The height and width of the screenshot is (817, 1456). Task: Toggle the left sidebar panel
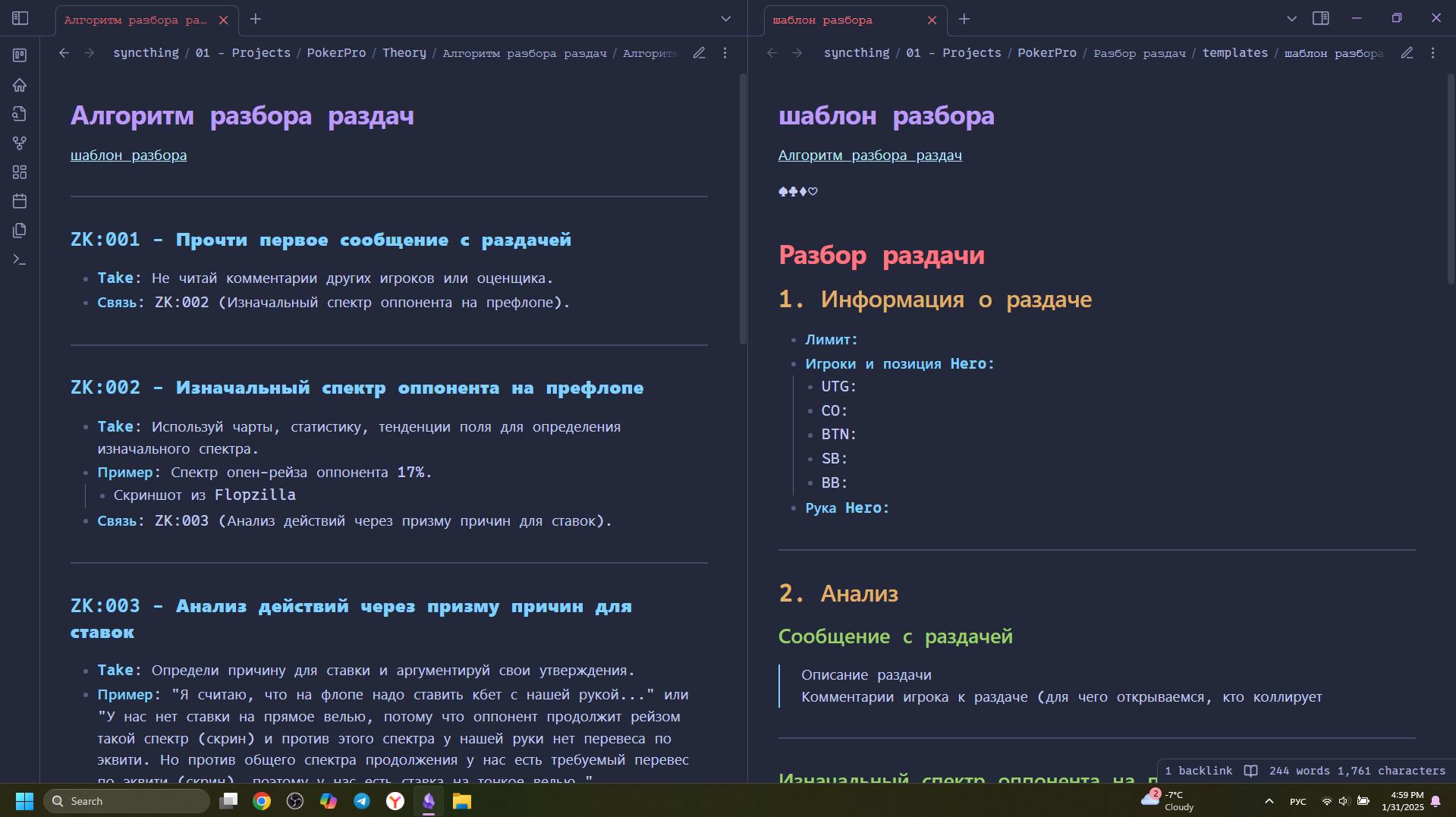[x=20, y=18]
